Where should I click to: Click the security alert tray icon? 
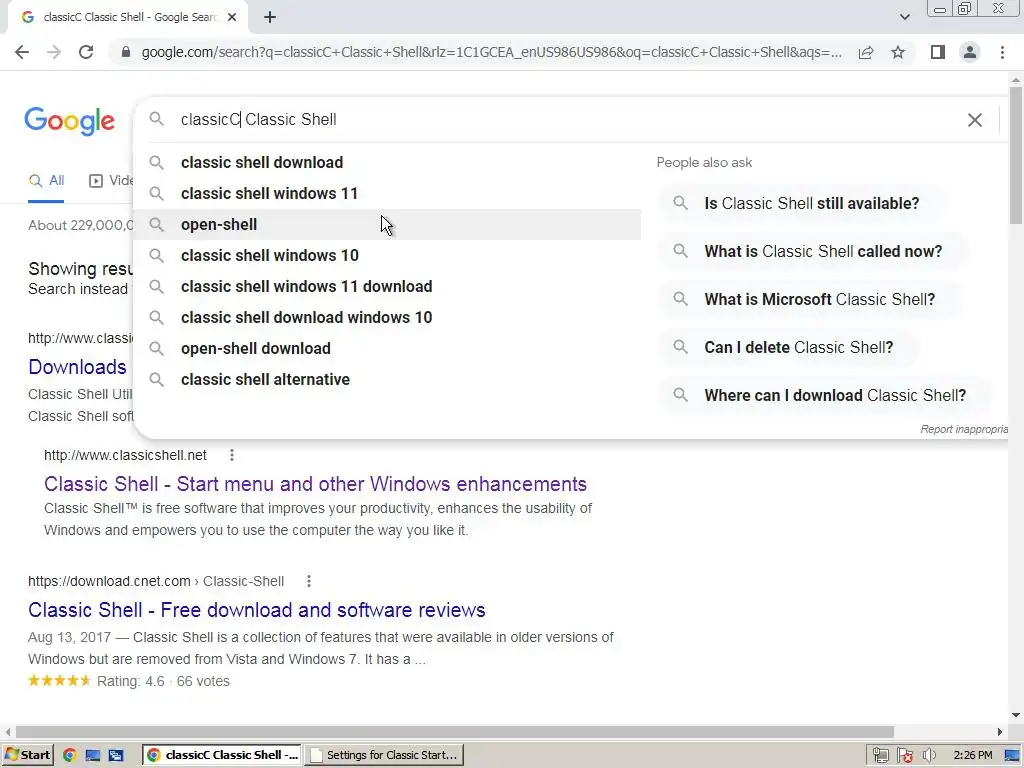point(904,755)
